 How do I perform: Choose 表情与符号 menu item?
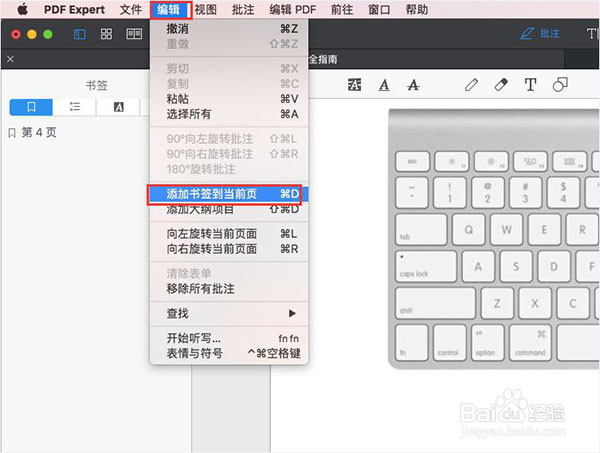pos(229,354)
